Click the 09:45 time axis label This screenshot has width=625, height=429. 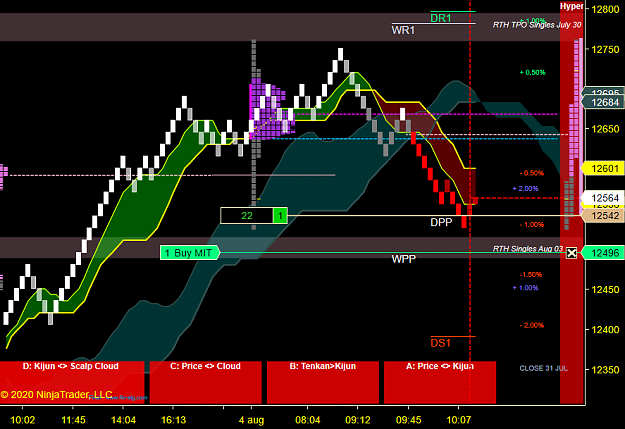pyautogui.click(x=408, y=420)
